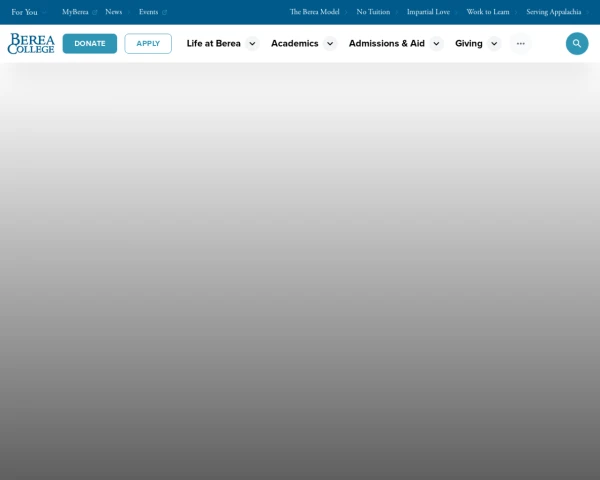Viewport: 600px width, 480px height.
Task: Open the Life at Berea menu
Action: point(213,44)
